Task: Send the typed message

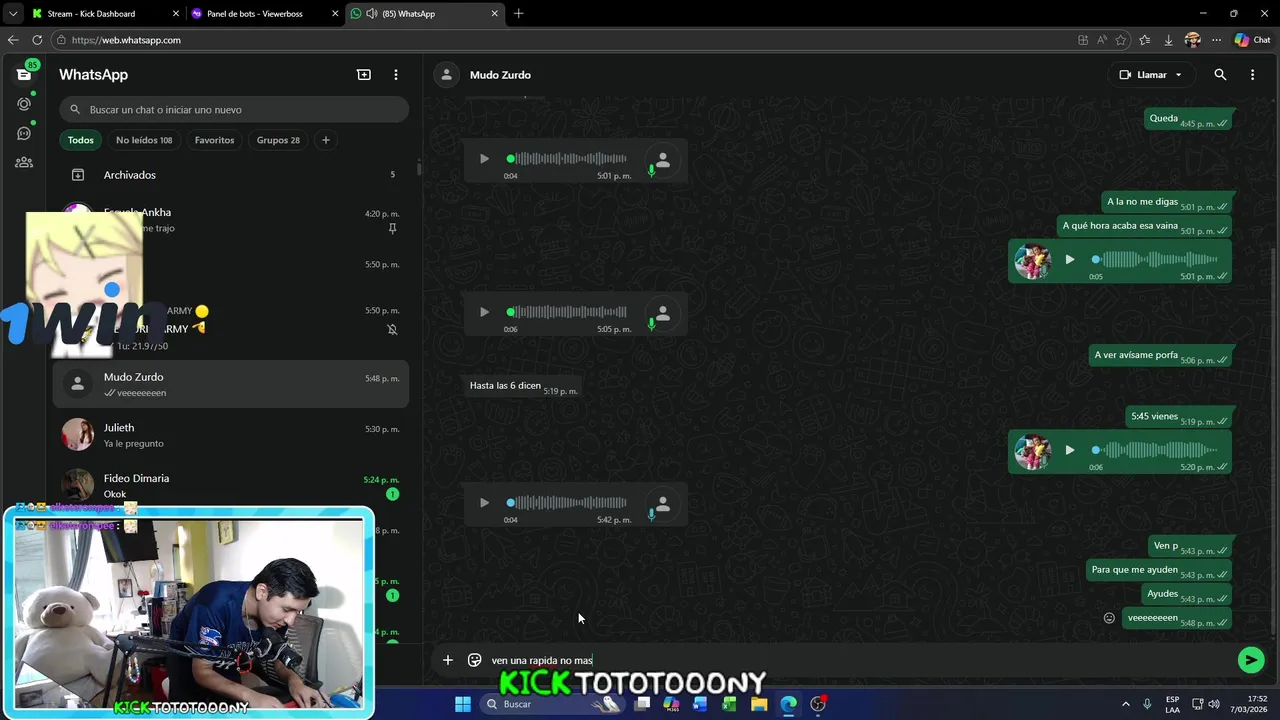Action: click(x=1251, y=660)
